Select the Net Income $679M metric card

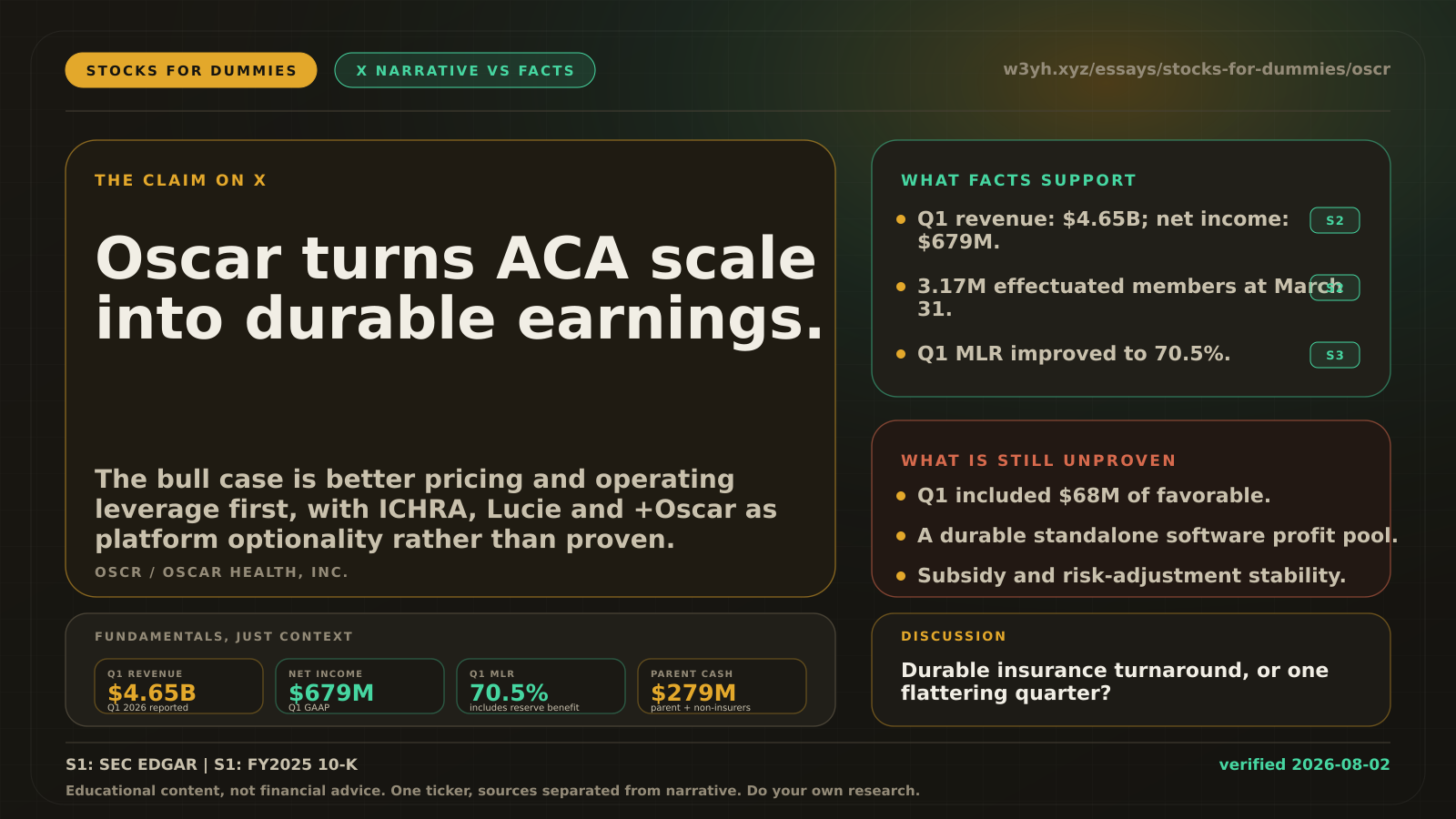point(359,686)
